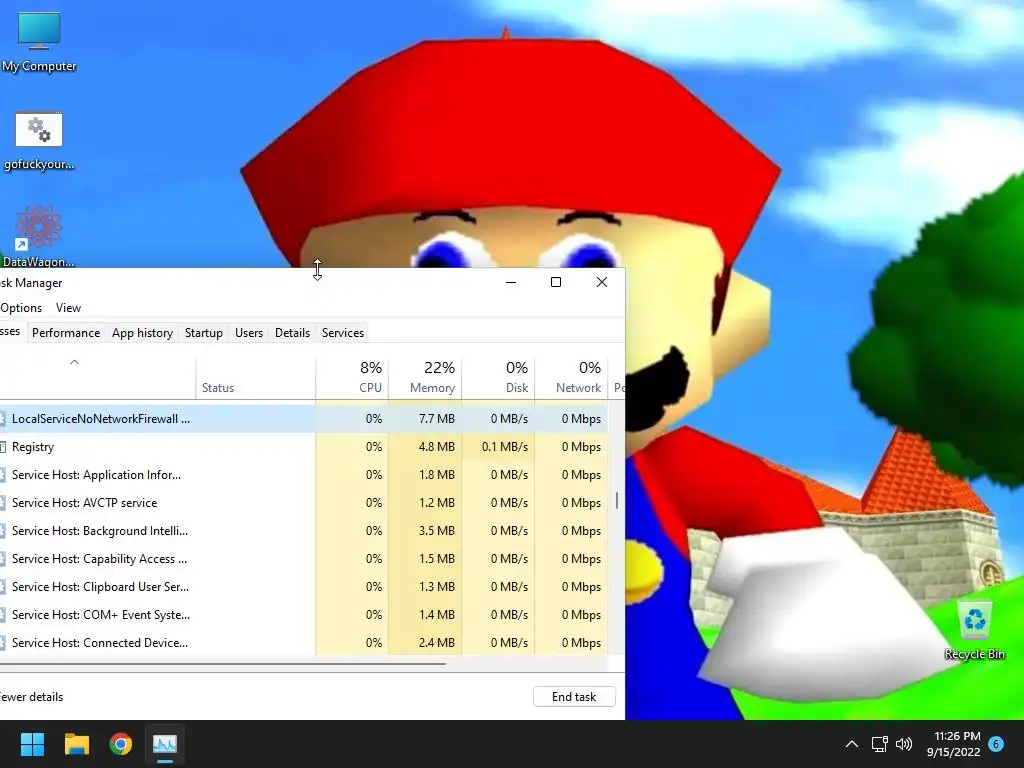Sort processes by Memory column header
This screenshot has height=768, width=1024.
pyautogui.click(x=425, y=377)
